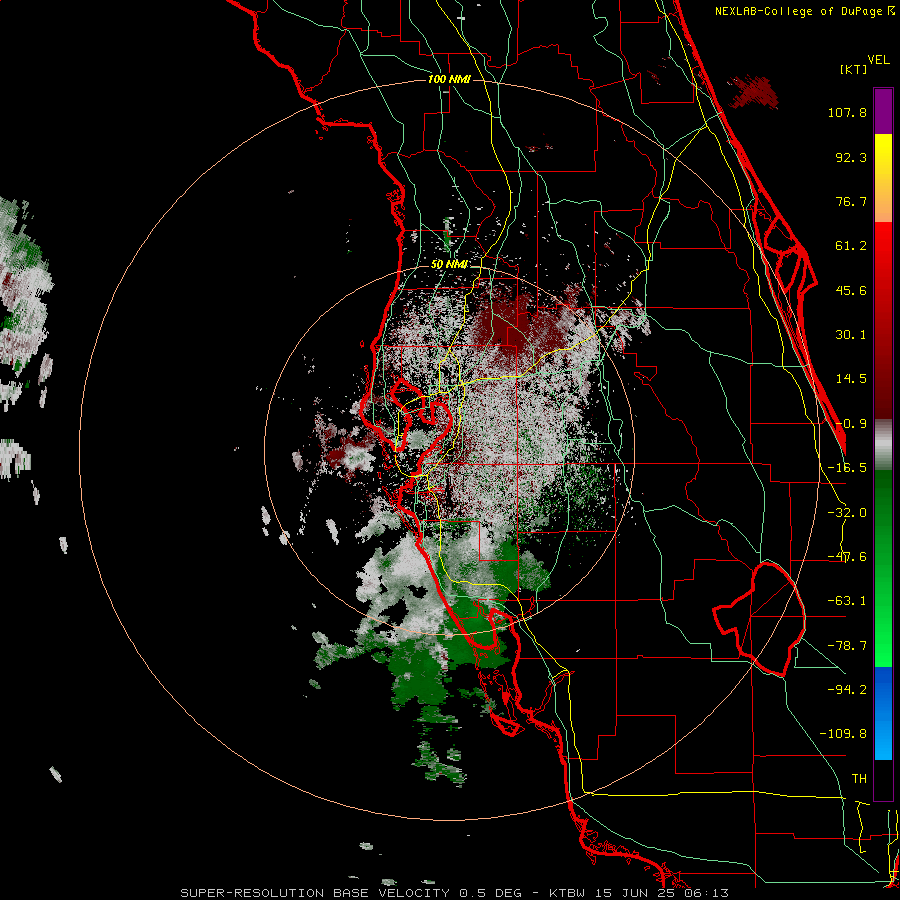Click the -63.1 legend value
The width and height of the screenshot is (900, 900).
click(x=847, y=601)
